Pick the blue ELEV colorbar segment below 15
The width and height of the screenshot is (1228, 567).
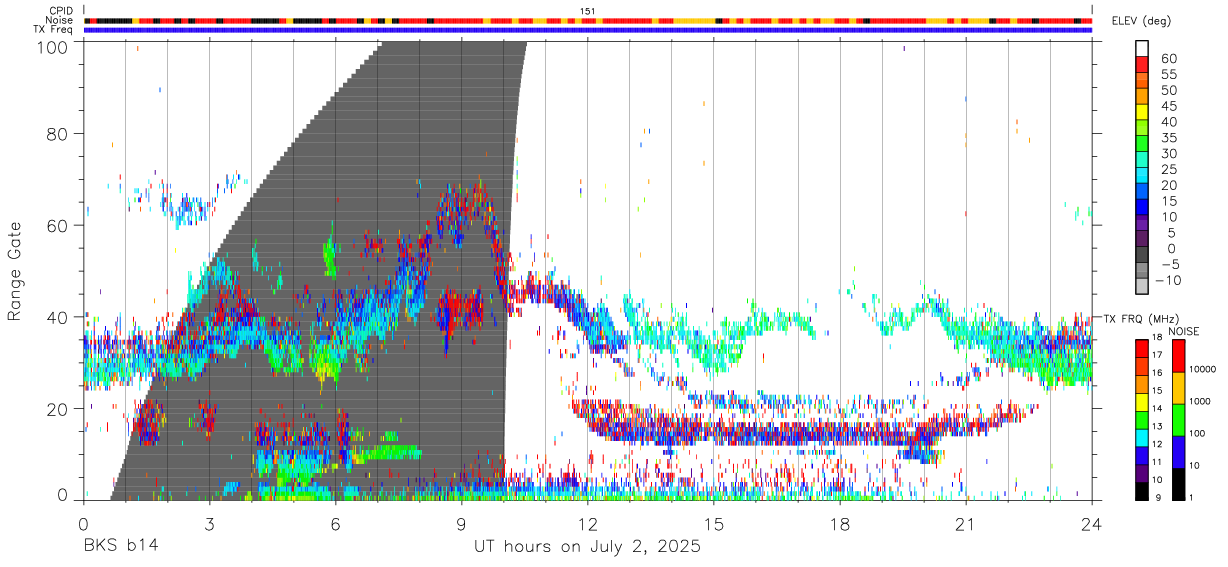pos(1143,208)
